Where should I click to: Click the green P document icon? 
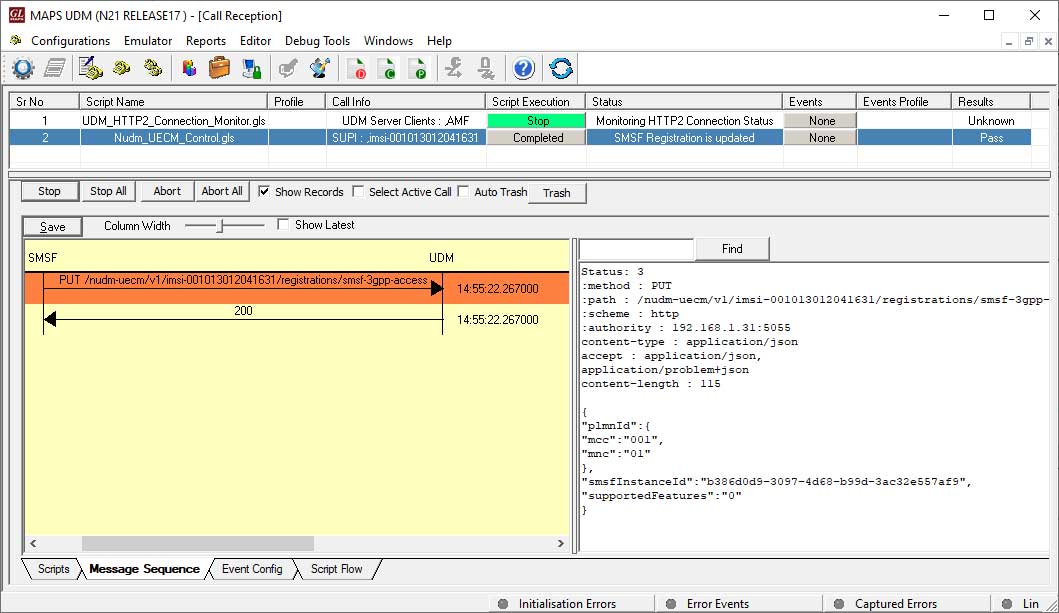416,68
